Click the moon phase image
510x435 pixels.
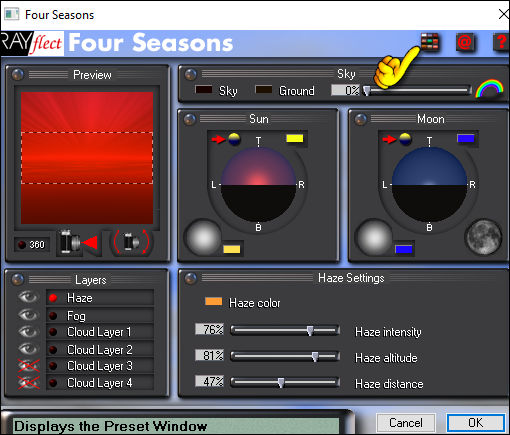click(483, 237)
